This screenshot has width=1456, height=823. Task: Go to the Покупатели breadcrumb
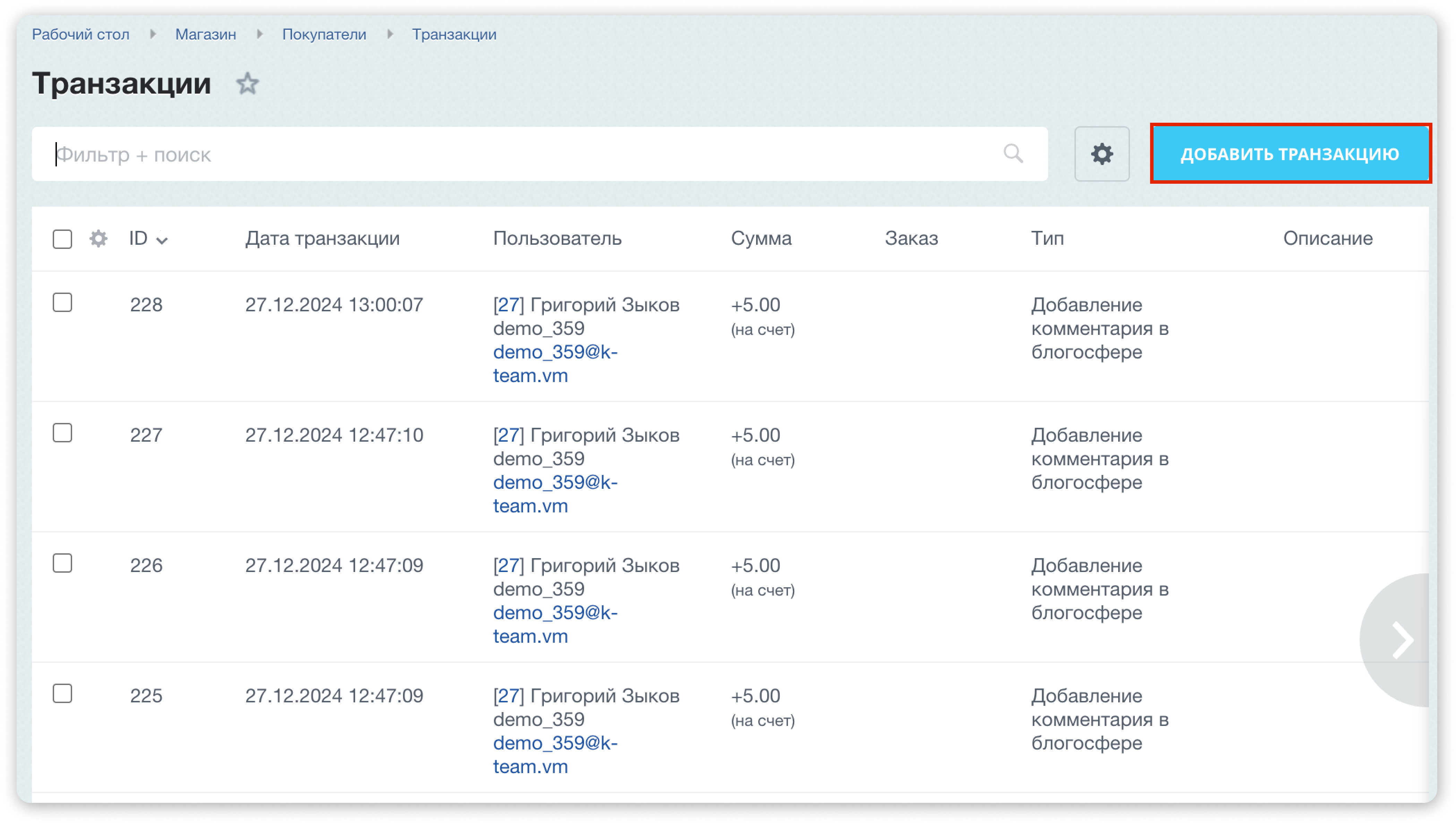pos(324,34)
